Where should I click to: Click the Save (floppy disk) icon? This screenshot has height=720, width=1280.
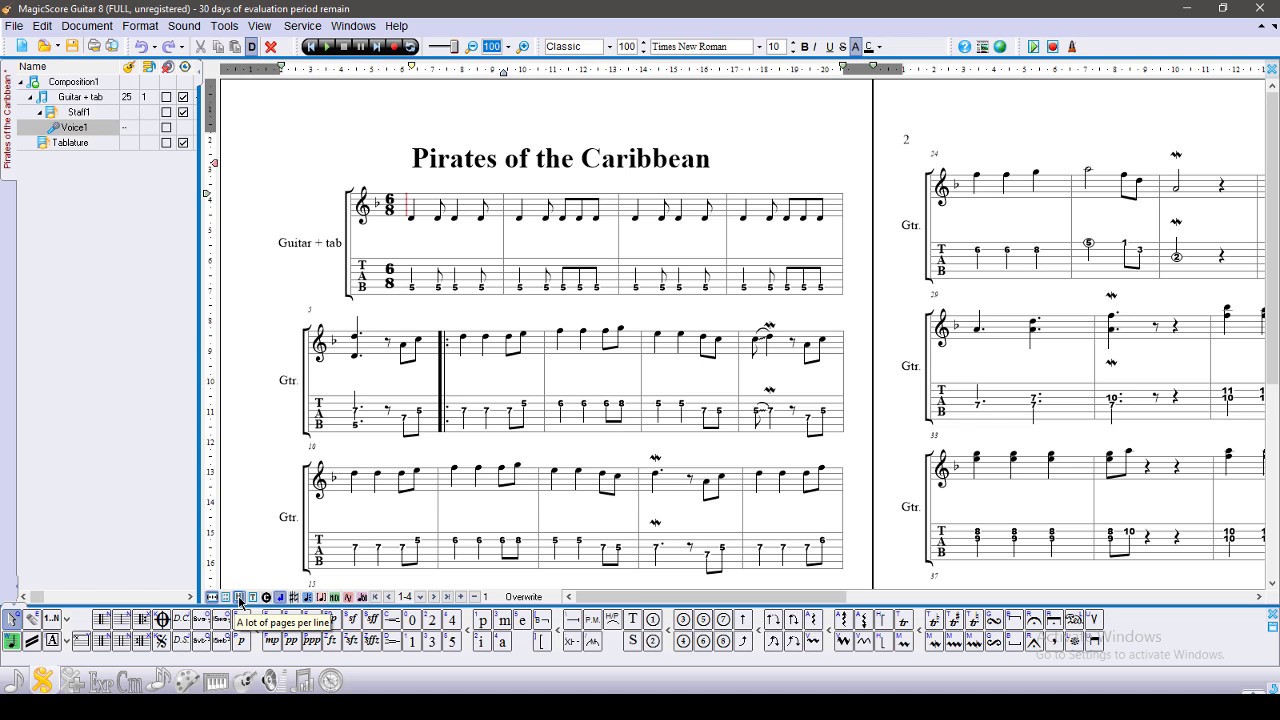(x=72, y=46)
